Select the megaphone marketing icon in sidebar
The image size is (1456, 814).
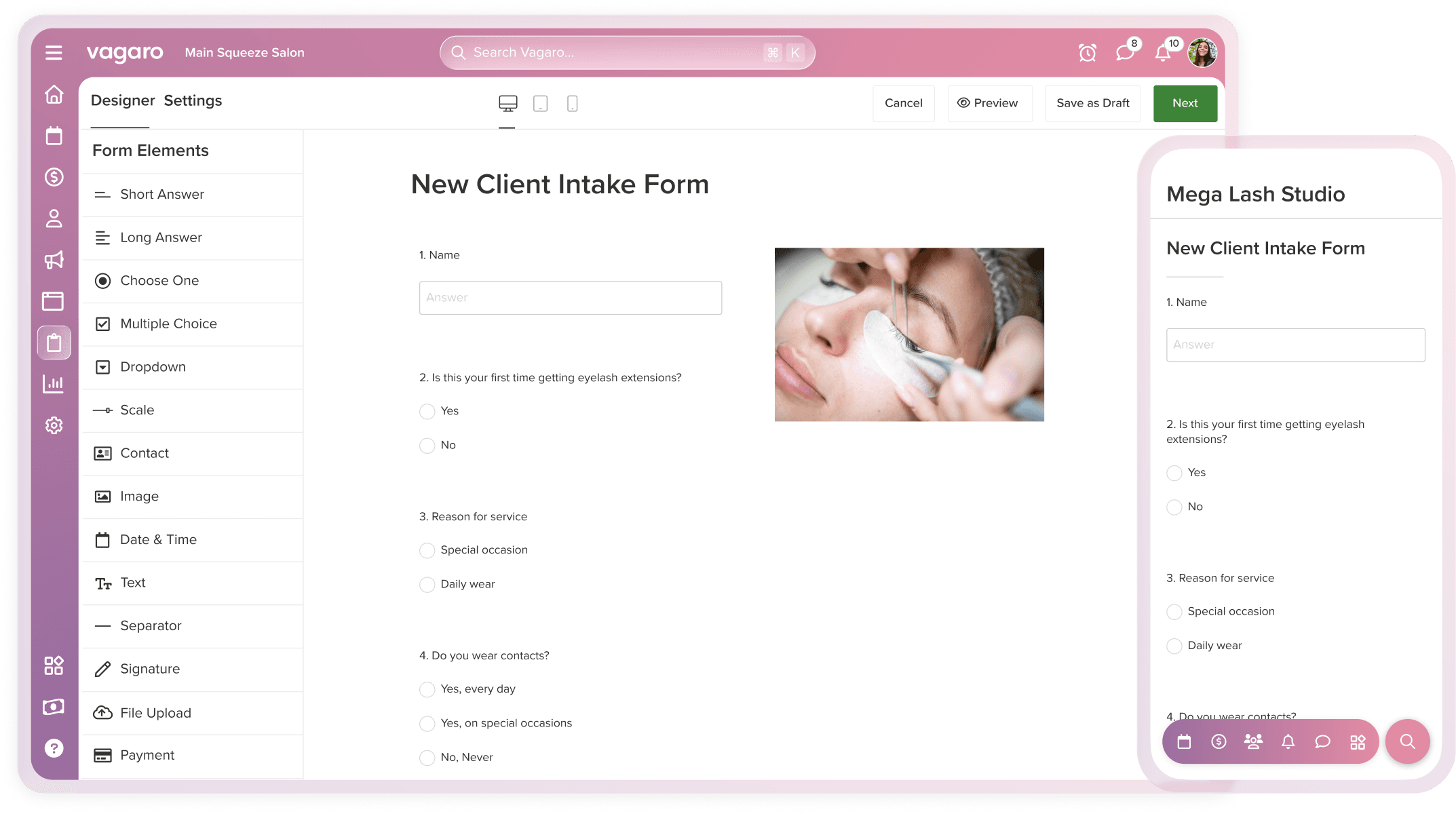pyautogui.click(x=54, y=260)
